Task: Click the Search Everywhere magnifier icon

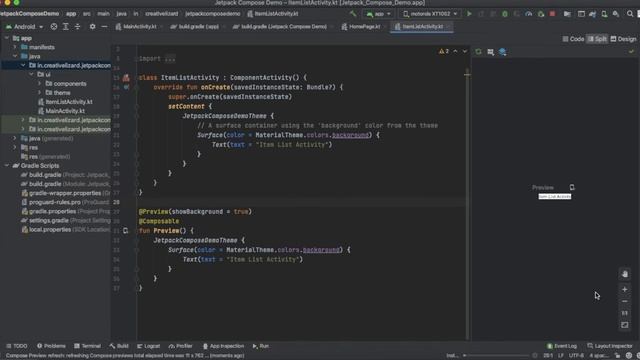Action: (x=630, y=14)
